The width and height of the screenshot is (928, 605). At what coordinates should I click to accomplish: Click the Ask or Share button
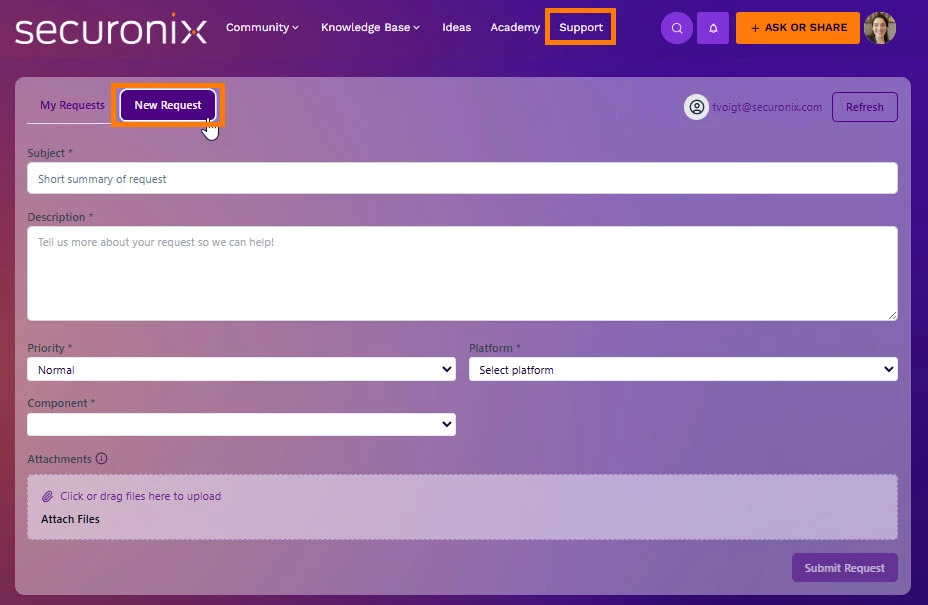(798, 28)
